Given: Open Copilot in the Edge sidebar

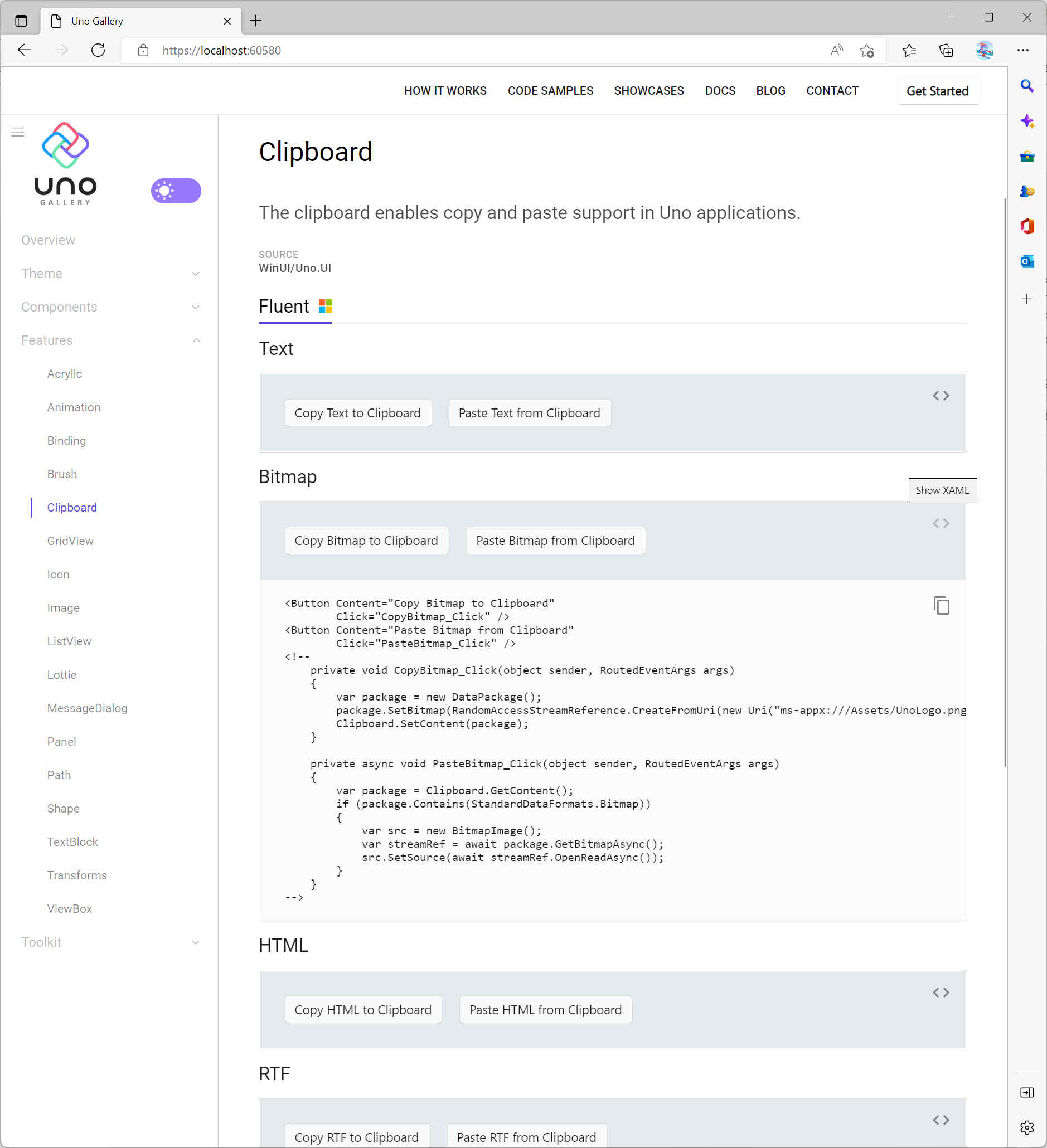Looking at the screenshot, I should tap(1027, 121).
